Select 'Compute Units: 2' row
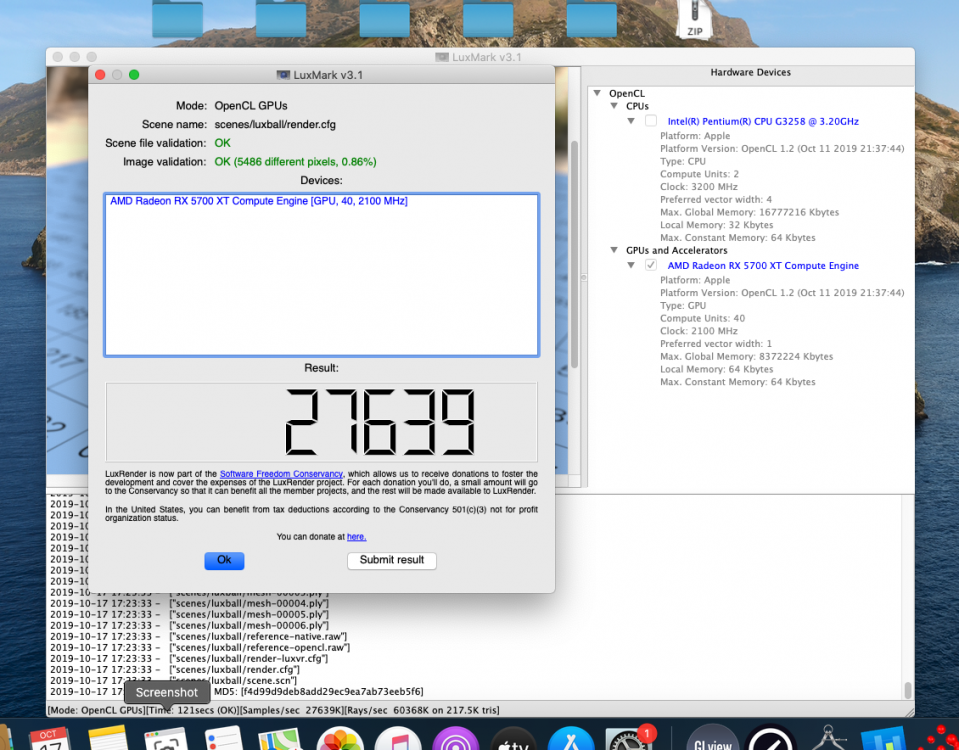 point(699,174)
